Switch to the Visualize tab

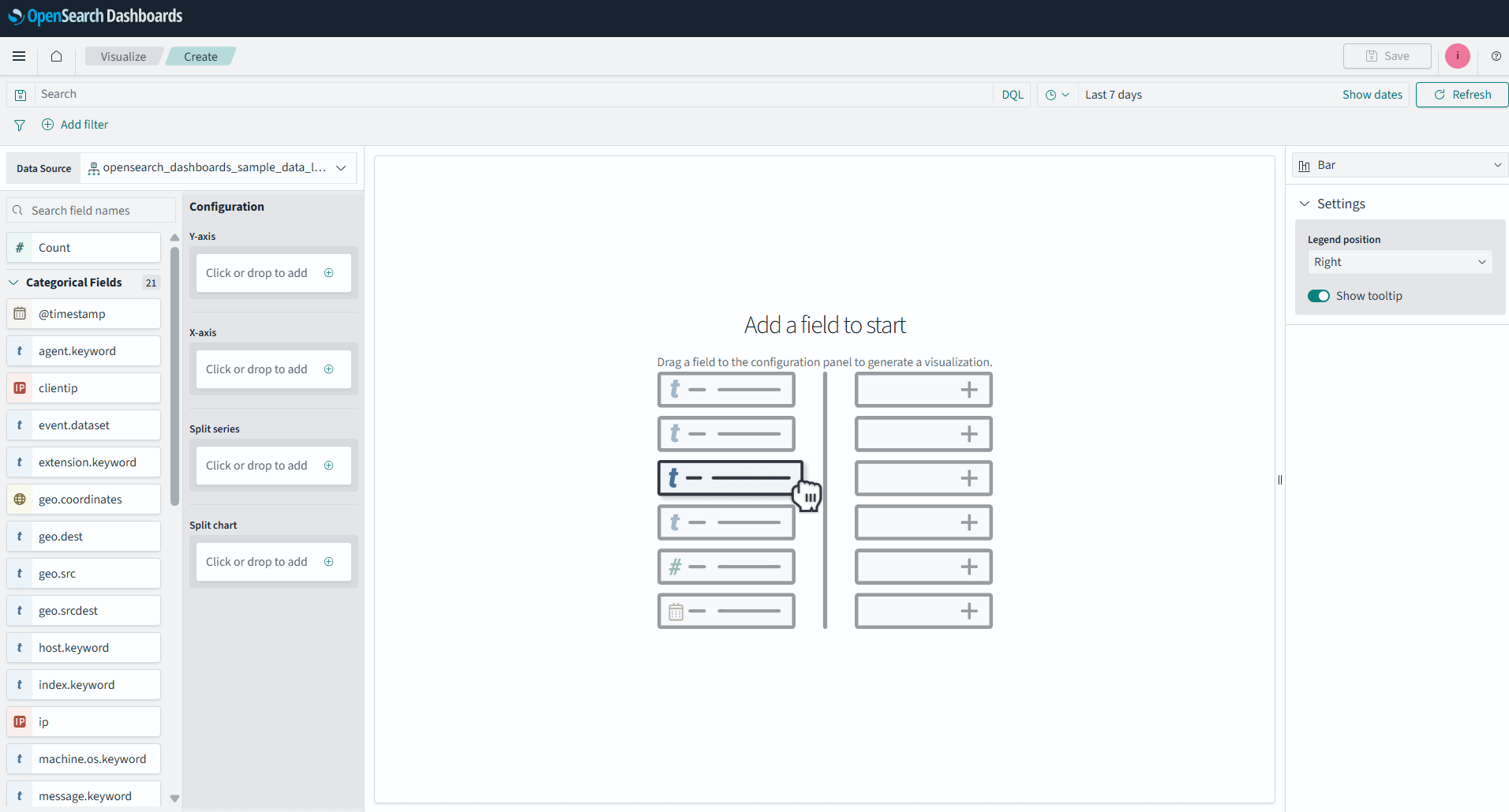click(122, 56)
